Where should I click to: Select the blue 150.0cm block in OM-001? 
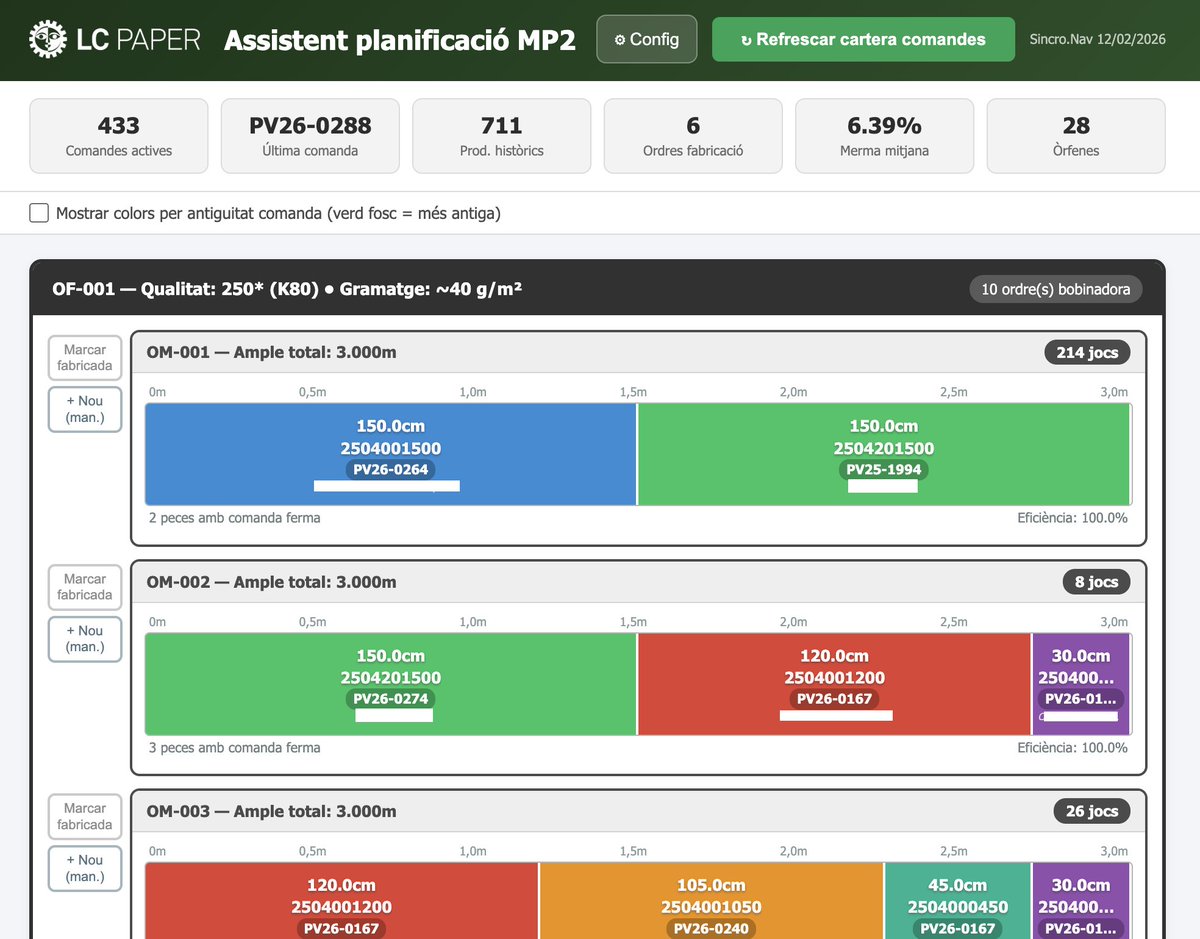pos(391,454)
